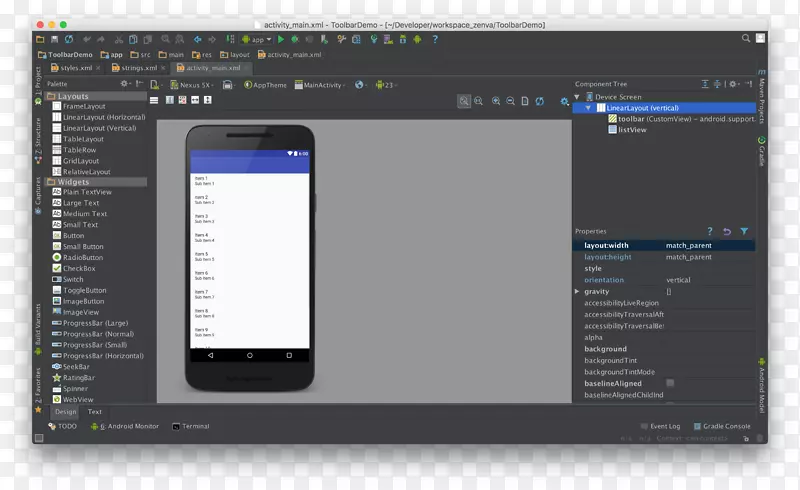Collapse the Device Screen tree node
Screen dimensions: 800x490
click(578, 96)
